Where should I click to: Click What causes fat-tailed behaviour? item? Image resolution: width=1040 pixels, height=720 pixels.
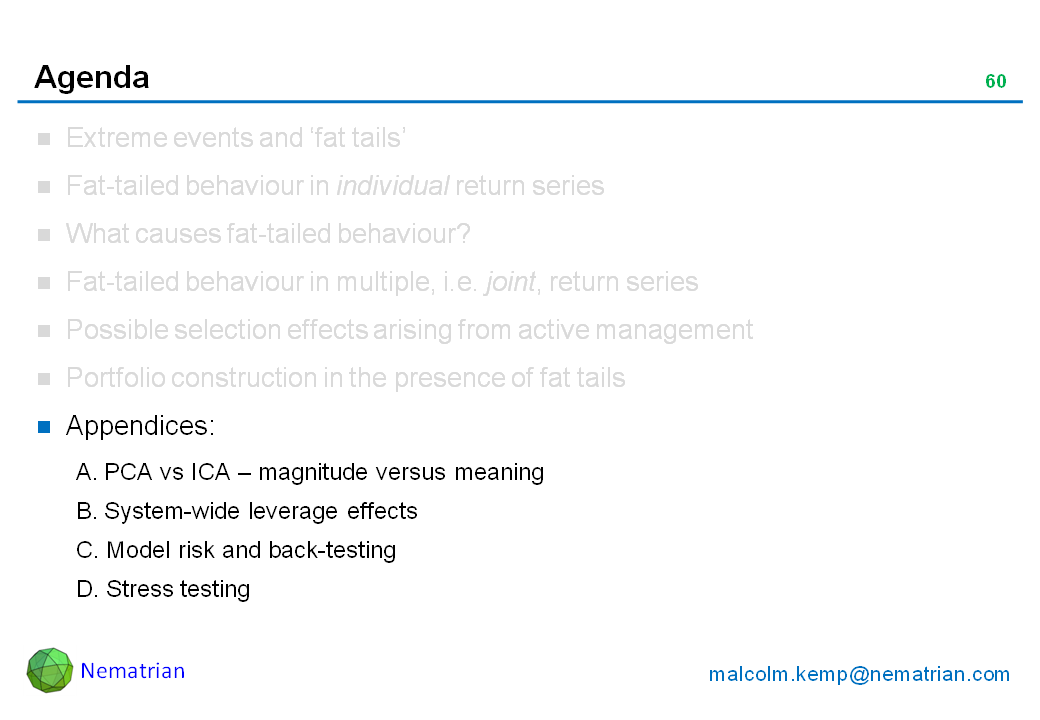point(268,234)
